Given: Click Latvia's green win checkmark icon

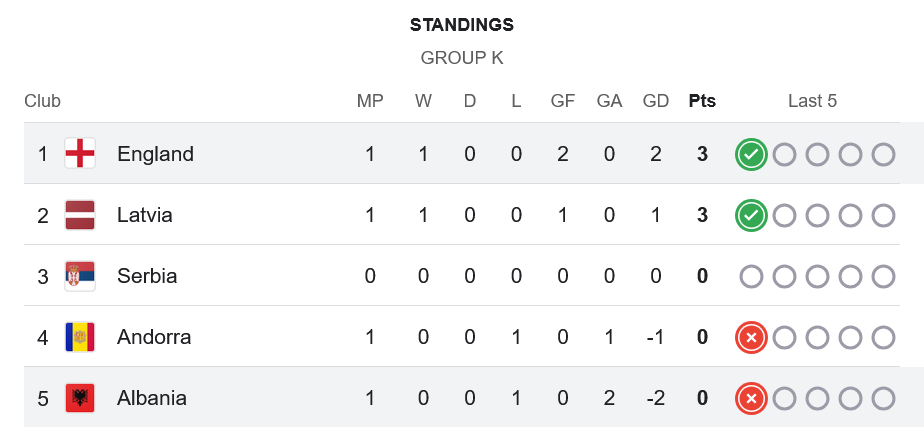Looking at the screenshot, I should (751, 215).
